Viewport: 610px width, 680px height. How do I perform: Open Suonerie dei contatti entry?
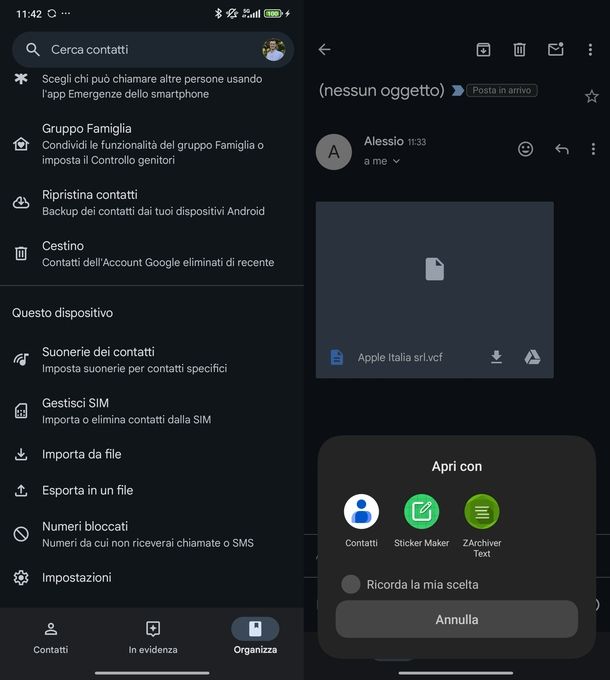tap(152, 360)
